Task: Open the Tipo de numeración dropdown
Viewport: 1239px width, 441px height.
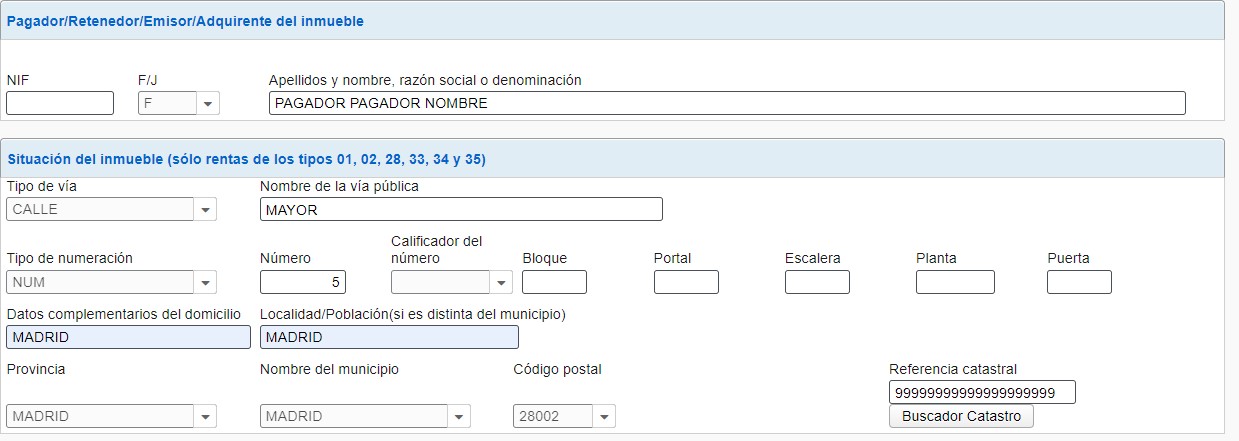Action: [x=111, y=282]
